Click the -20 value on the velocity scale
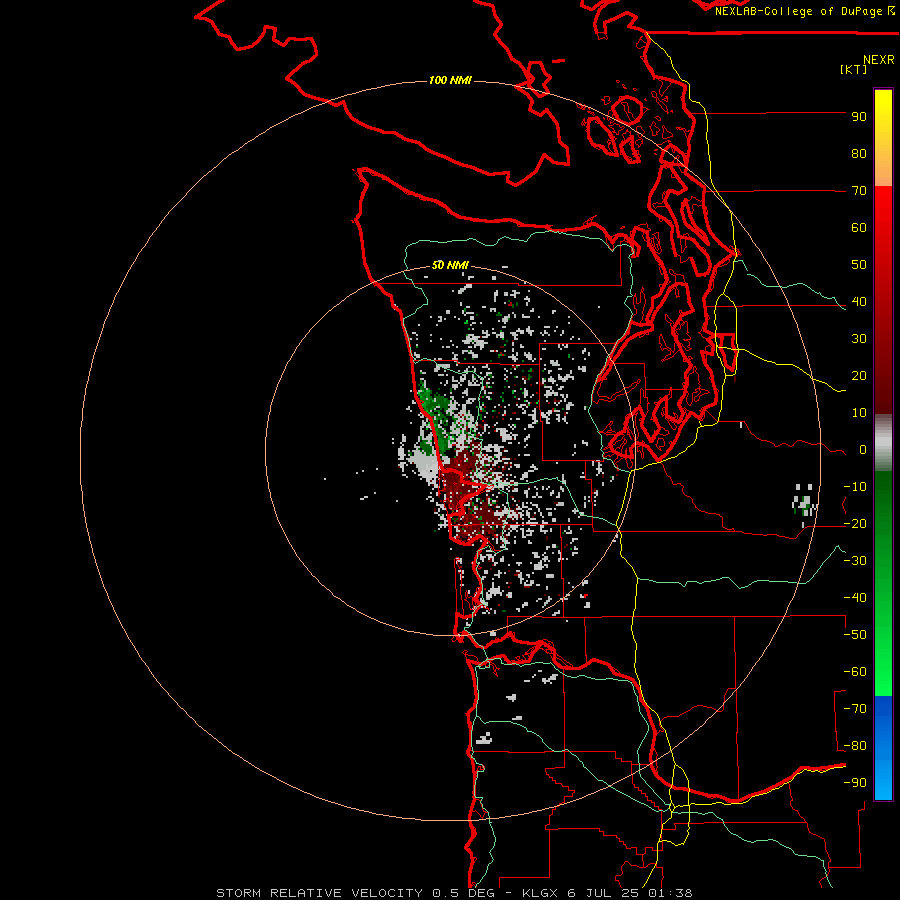 (855, 524)
